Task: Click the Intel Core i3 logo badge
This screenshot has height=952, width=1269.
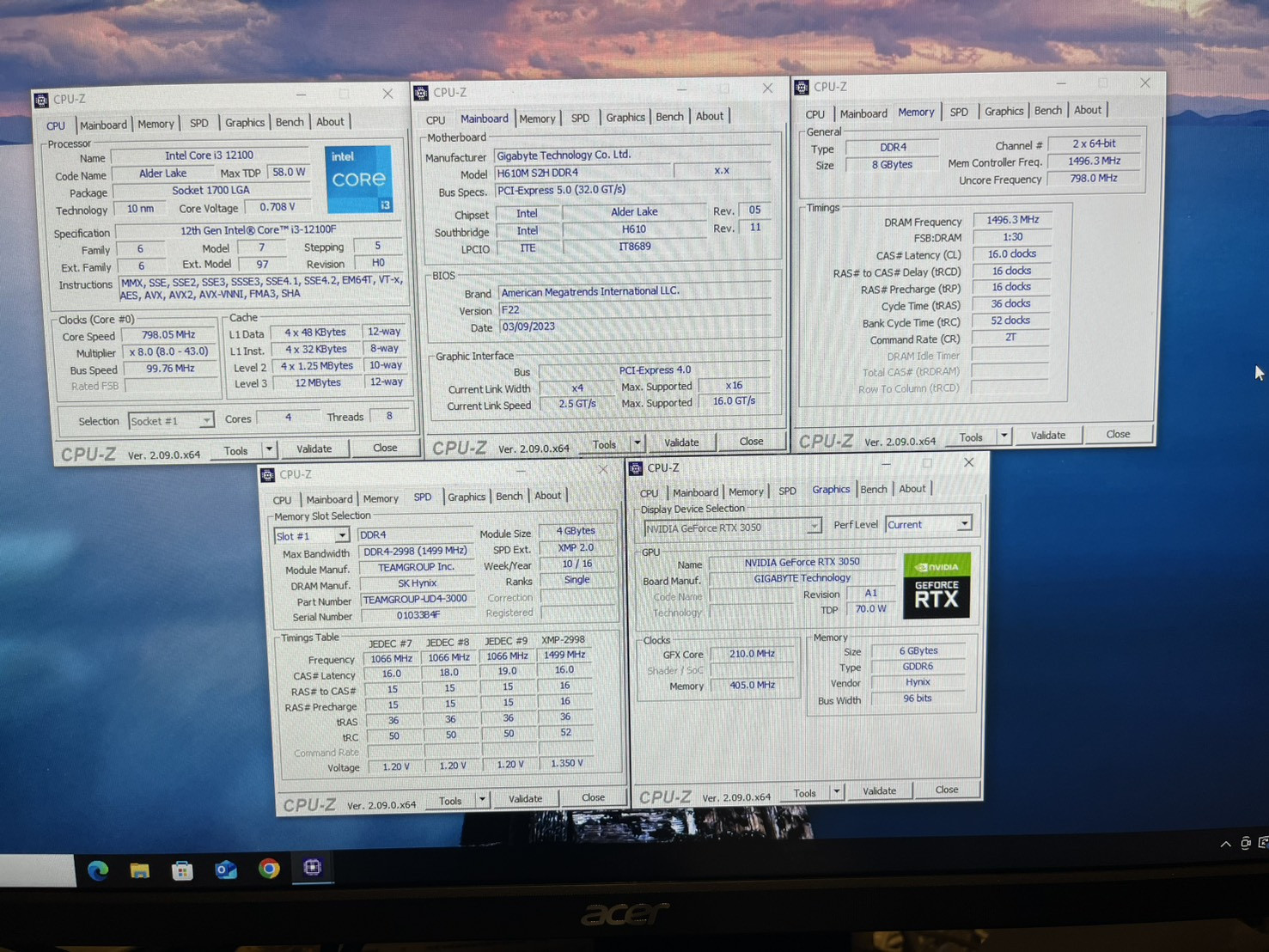Action: (358, 179)
